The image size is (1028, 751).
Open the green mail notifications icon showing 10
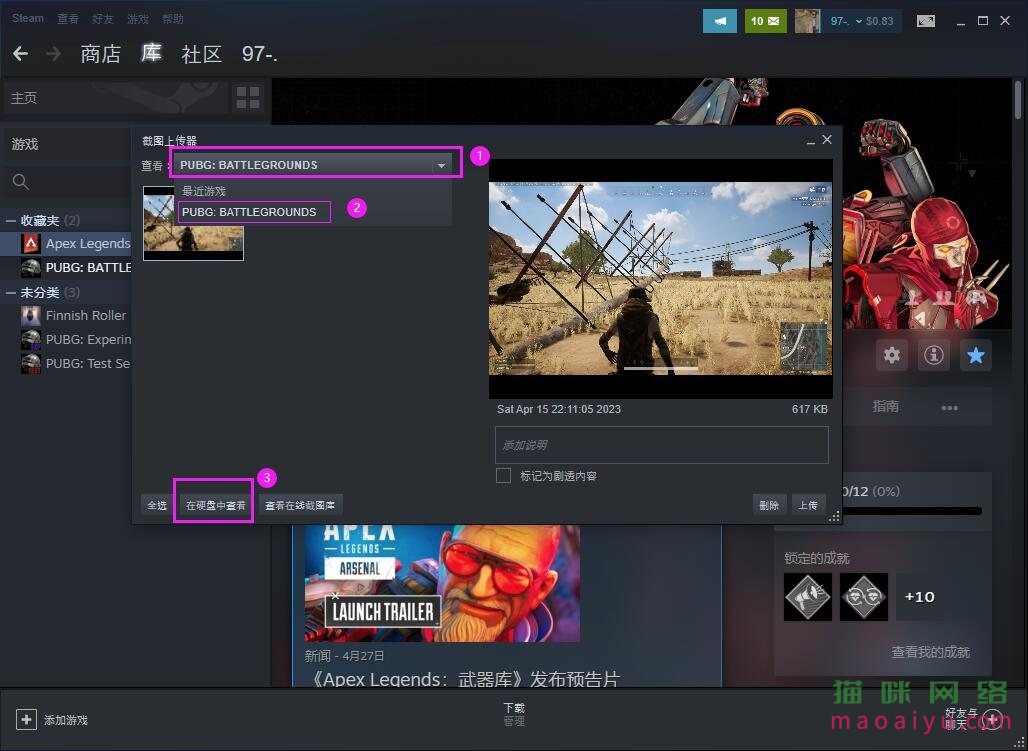(x=765, y=20)
